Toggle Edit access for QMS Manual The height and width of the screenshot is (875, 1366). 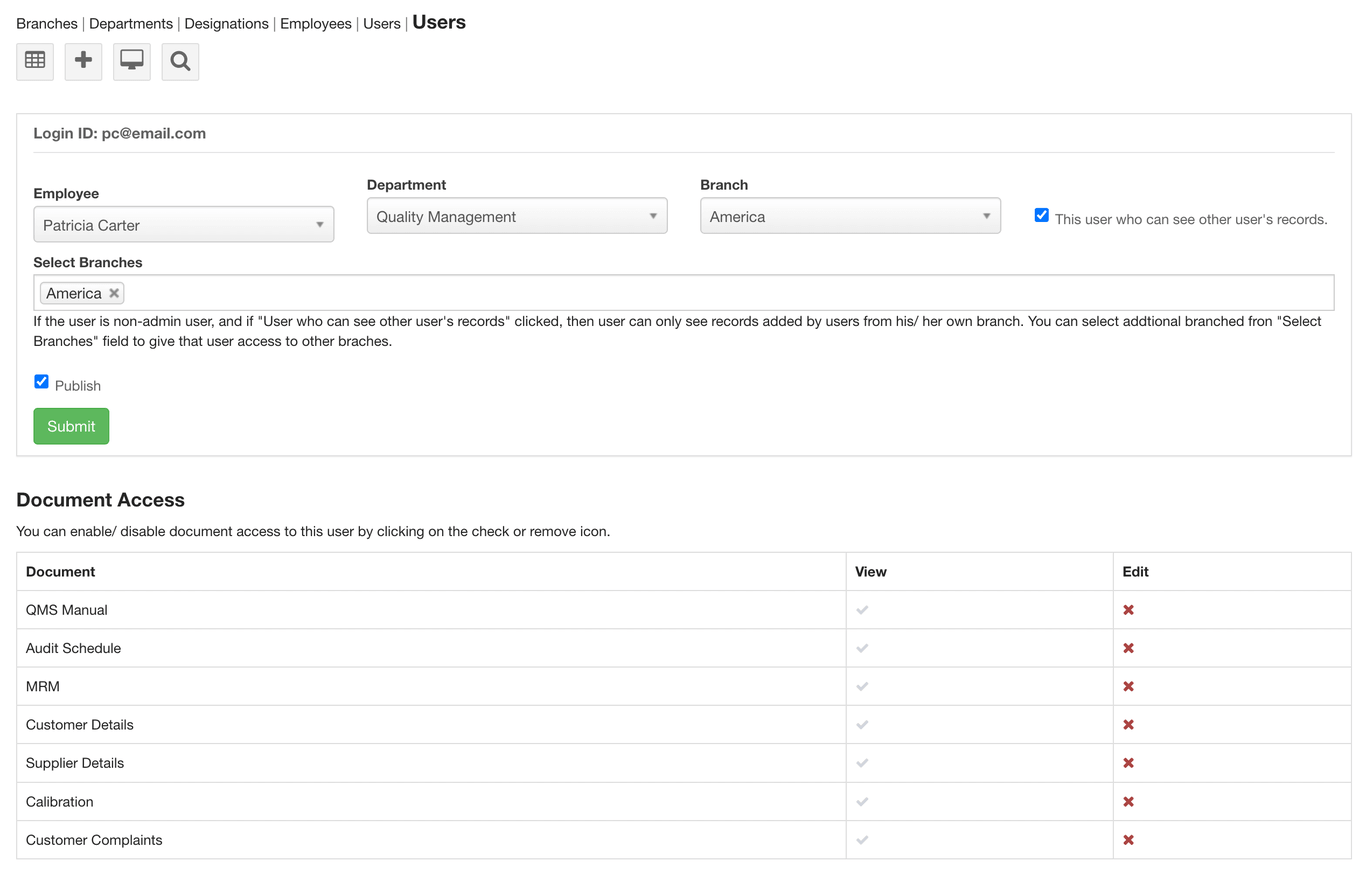click(x=1128, y=610)
